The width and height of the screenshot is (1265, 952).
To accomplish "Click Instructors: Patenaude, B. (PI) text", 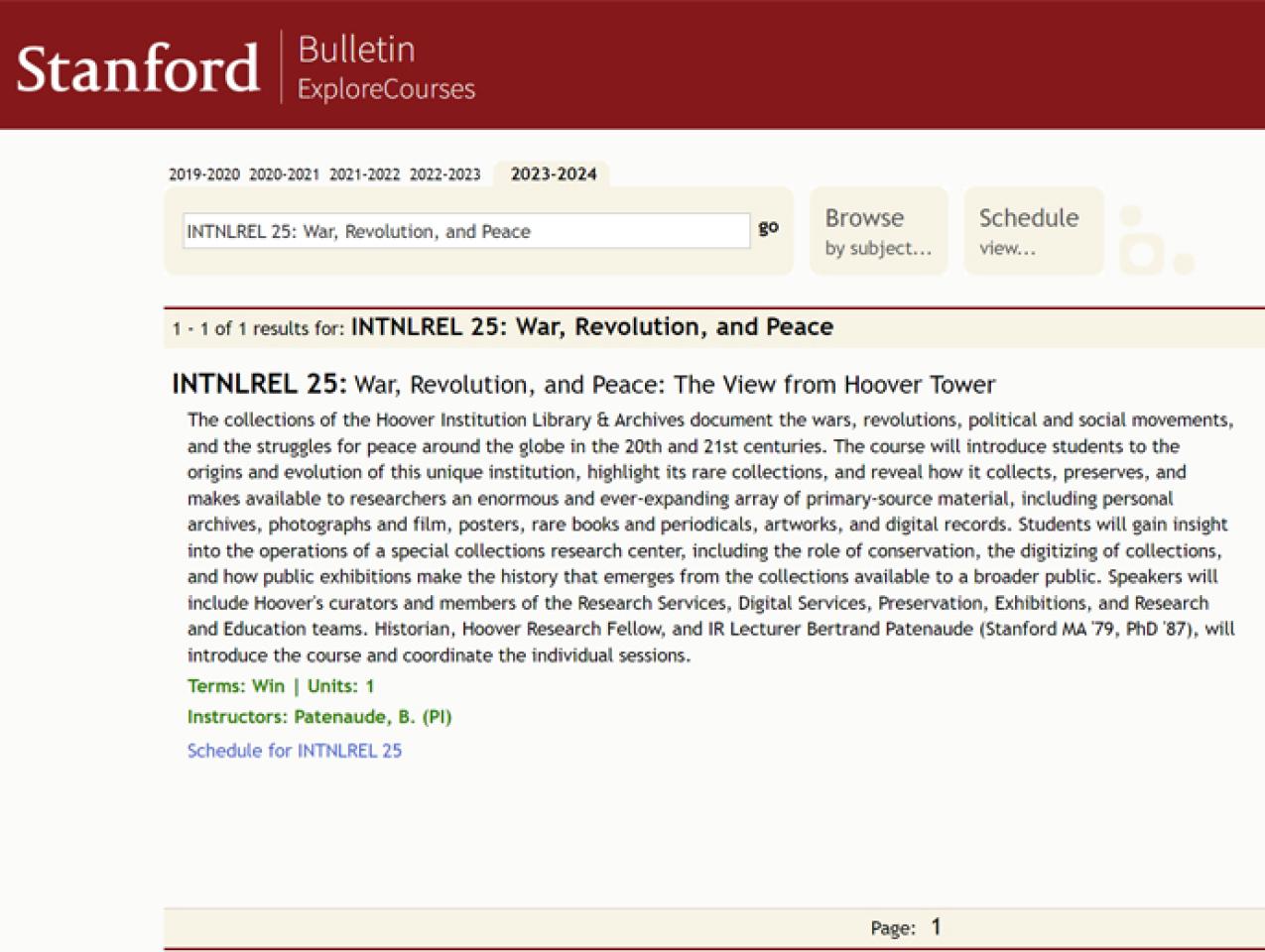I will (319, 717).
